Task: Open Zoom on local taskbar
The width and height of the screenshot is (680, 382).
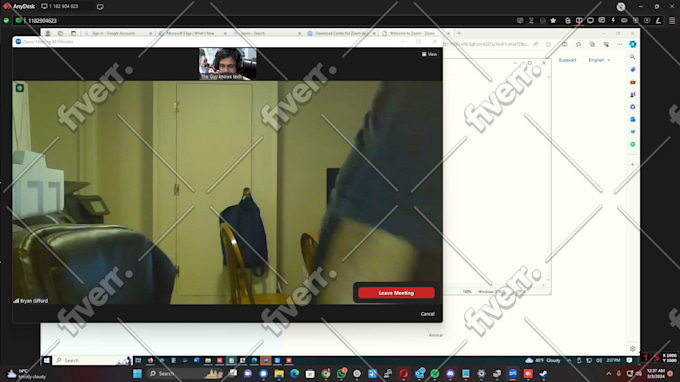Action: pyautogui.click(x=513, y=373)
